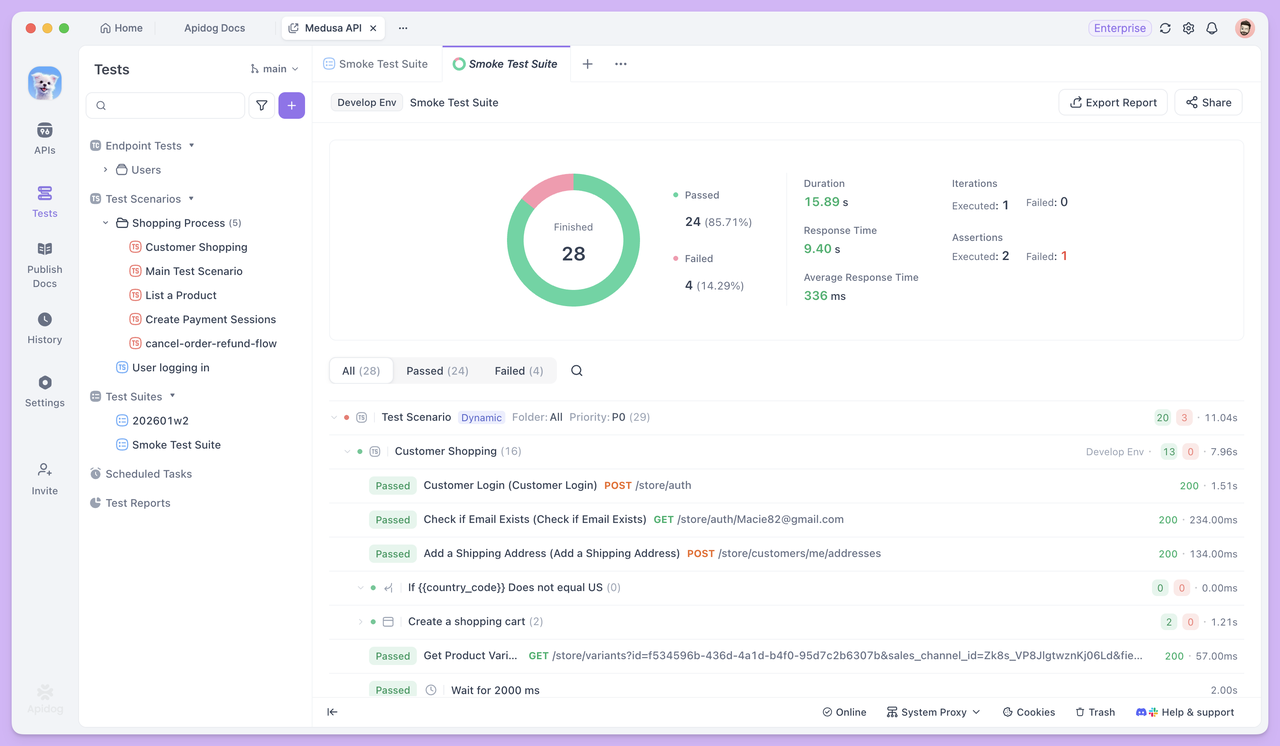Screen dimensions: 1280x746
Task: Click the sync refresh icon near Enterprise
Action: point(1165,28)
